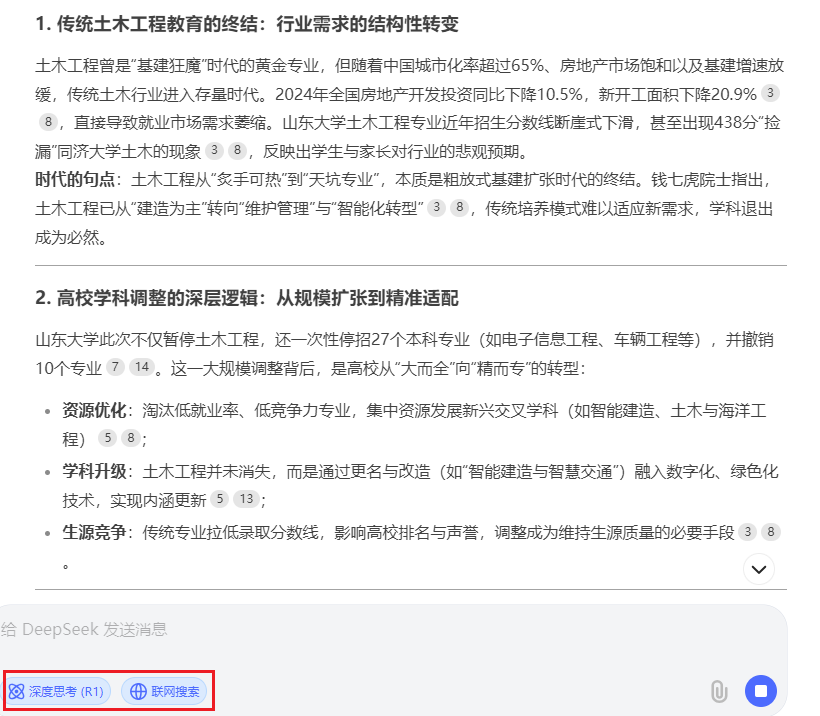Viewport: 820px width, 716px height.
Task: Open citation 7 after 10个专业
Action: (115, 367)
